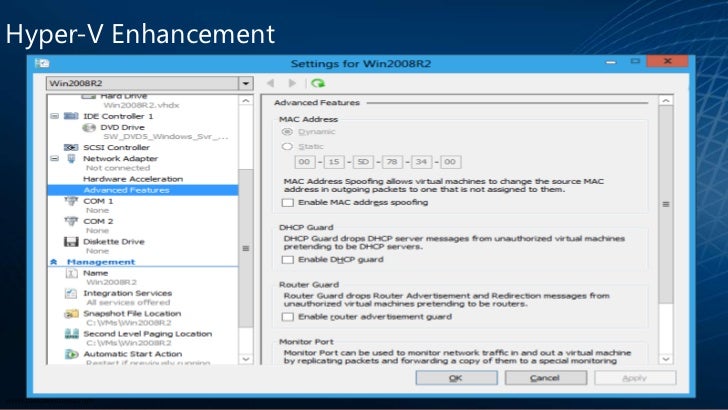Select the Static MAC address radio button

pyautogui.click(x=287, y=147)
